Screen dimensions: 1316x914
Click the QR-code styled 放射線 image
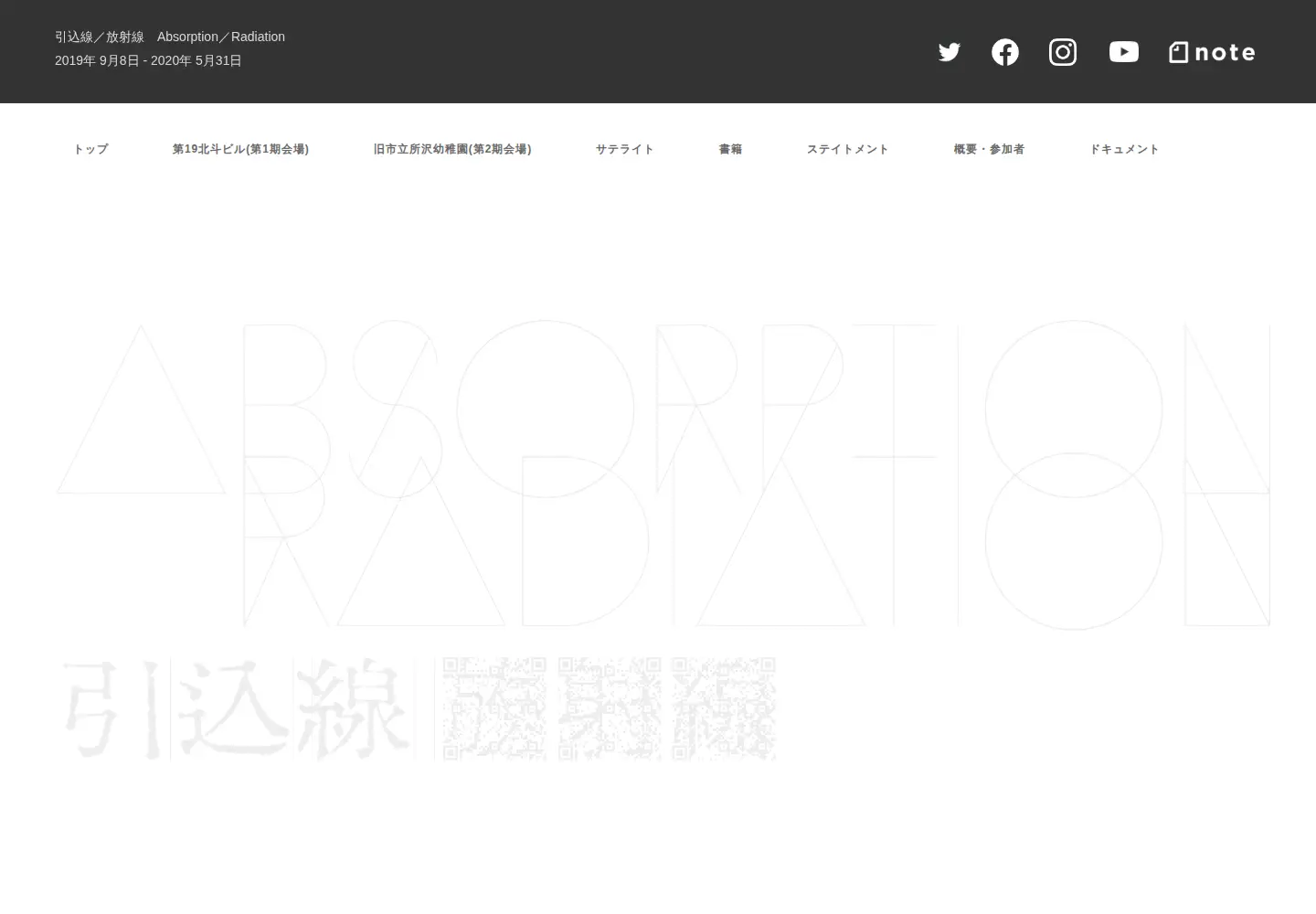[609, 708]
